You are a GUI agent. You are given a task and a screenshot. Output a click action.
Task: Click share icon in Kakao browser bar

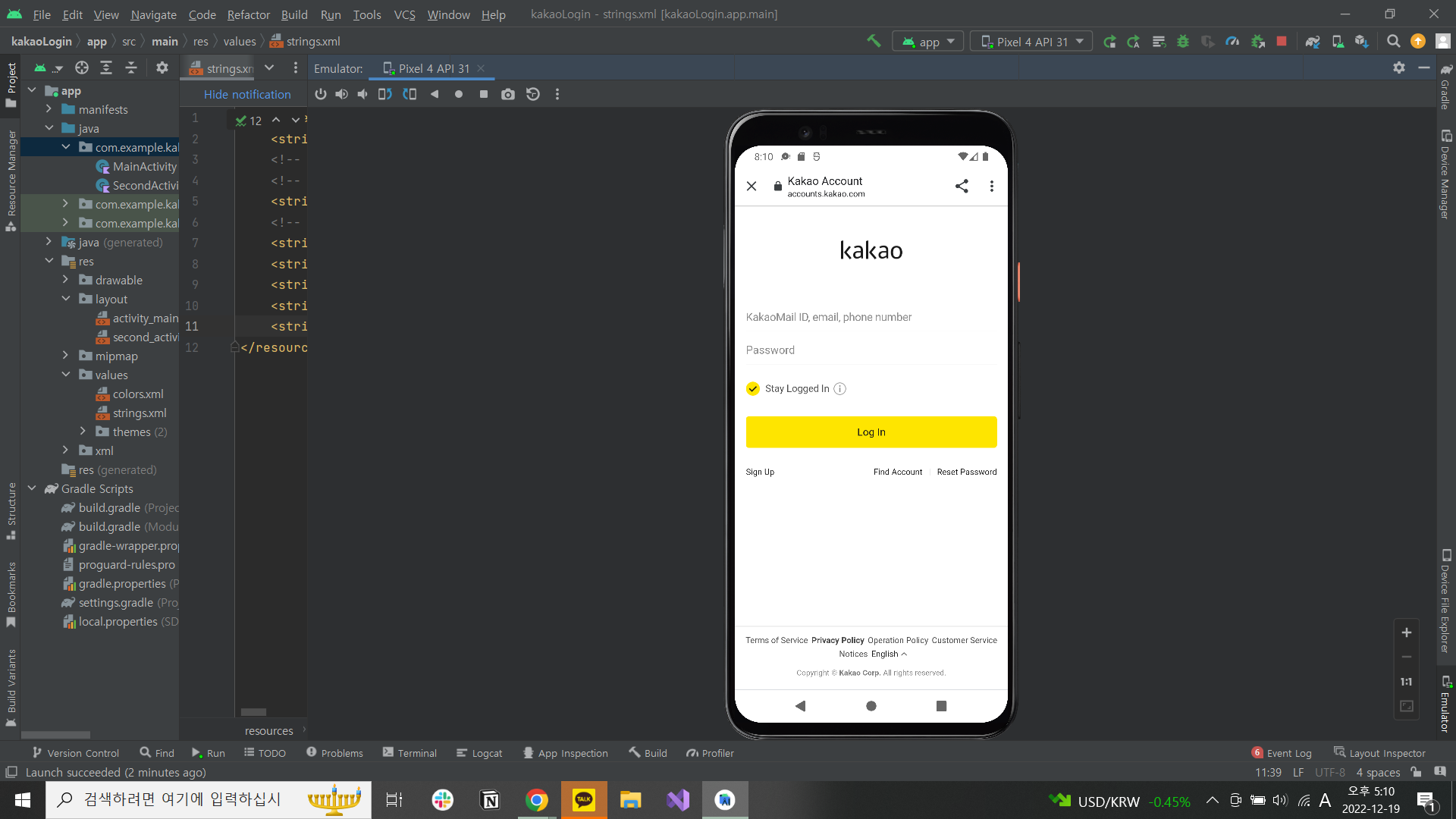pyautogui.click(x=962, y=186)
